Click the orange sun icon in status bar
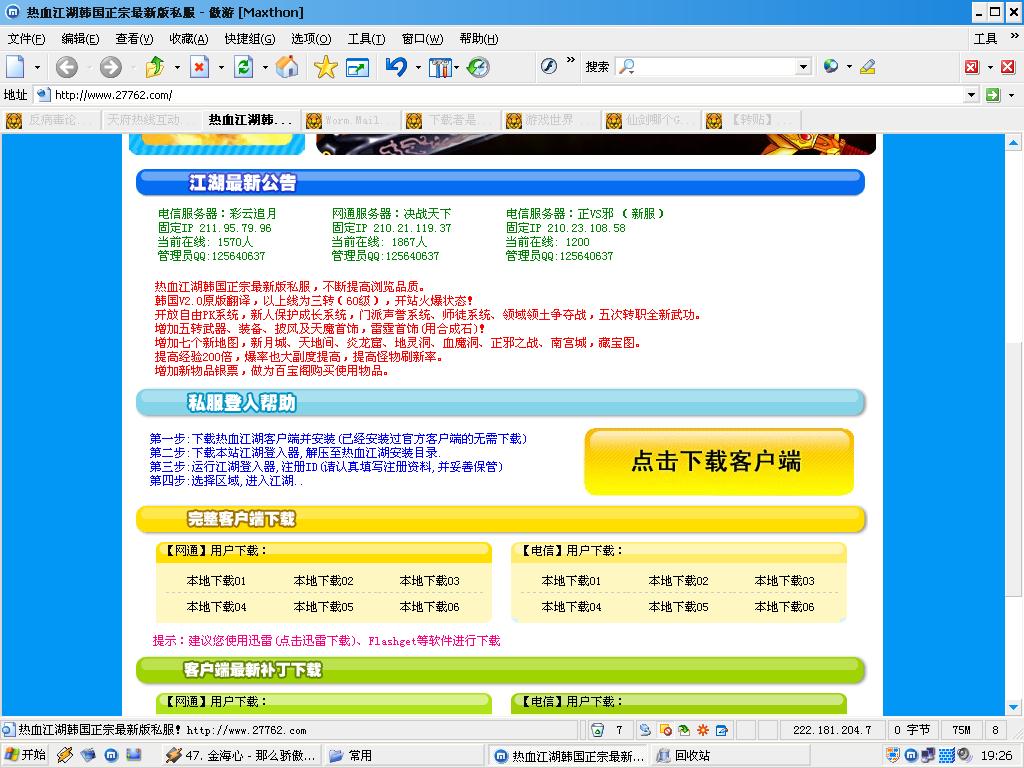1024x768 pixels. [x=703, y=730]
